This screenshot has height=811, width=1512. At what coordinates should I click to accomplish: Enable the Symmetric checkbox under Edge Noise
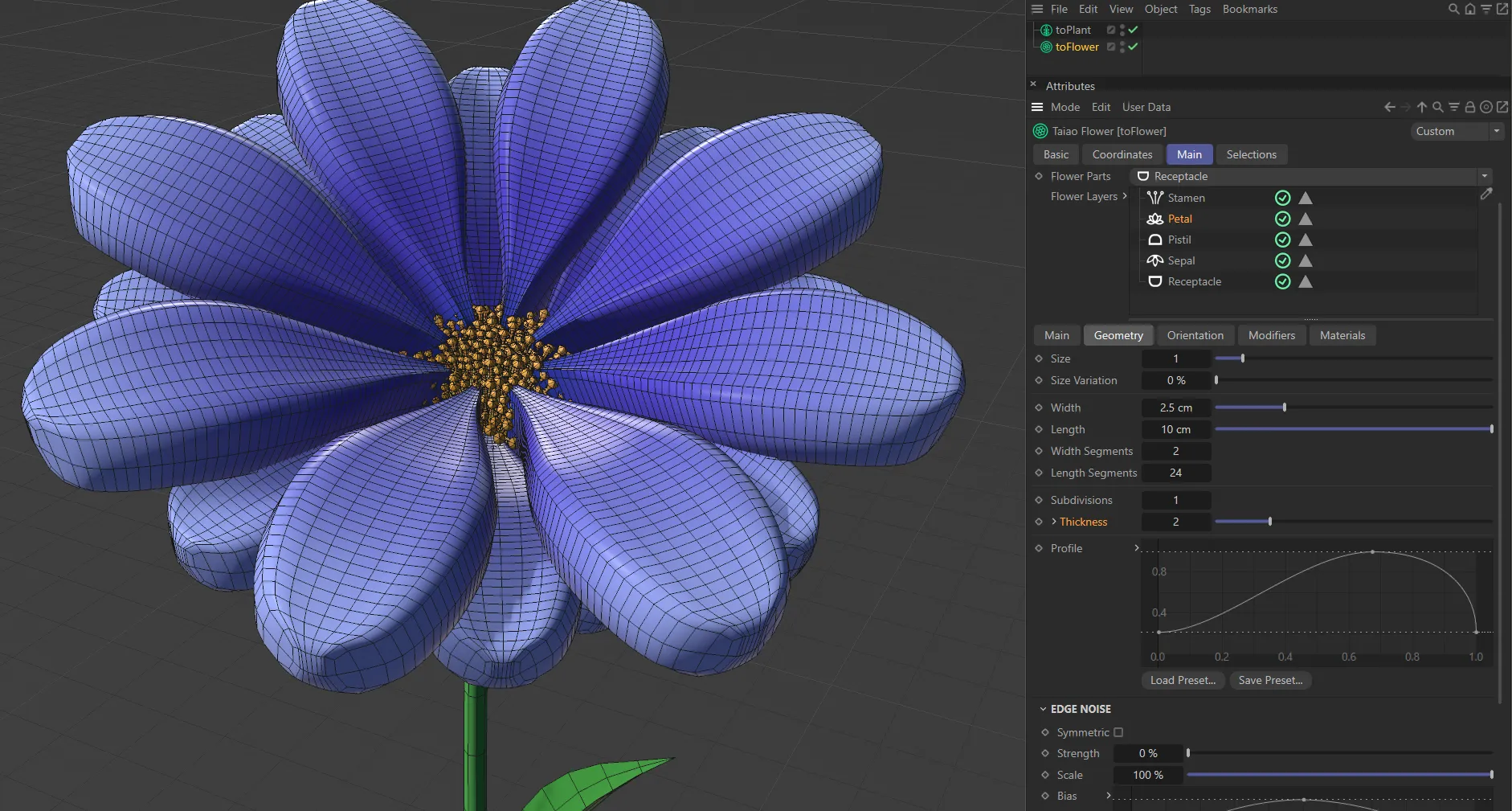tap(1119, 732)
